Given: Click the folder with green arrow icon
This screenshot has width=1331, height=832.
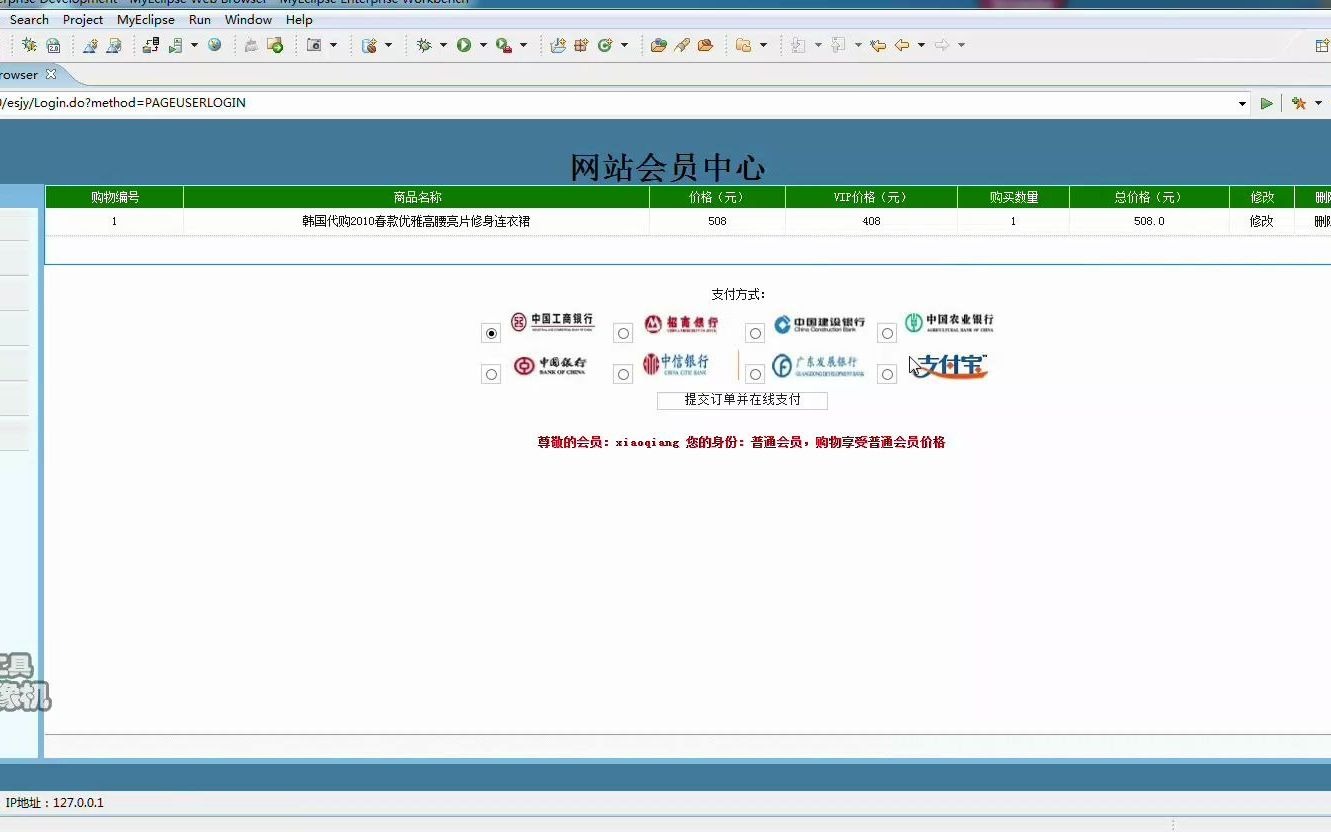Looking at the screenshot, I should (x=275, y=45).
